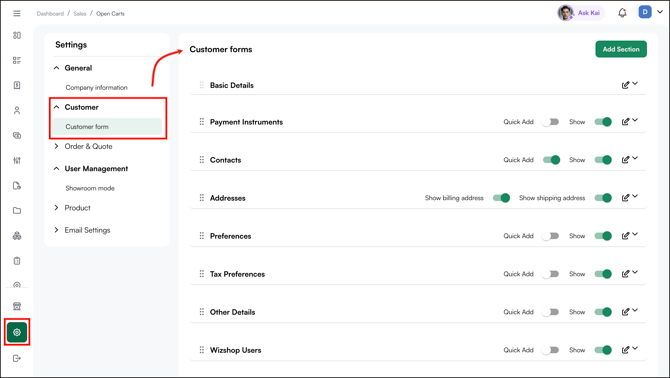Open the user account dropdown arrow
Viewport: 670px width, 378px height.
[660, 12]
